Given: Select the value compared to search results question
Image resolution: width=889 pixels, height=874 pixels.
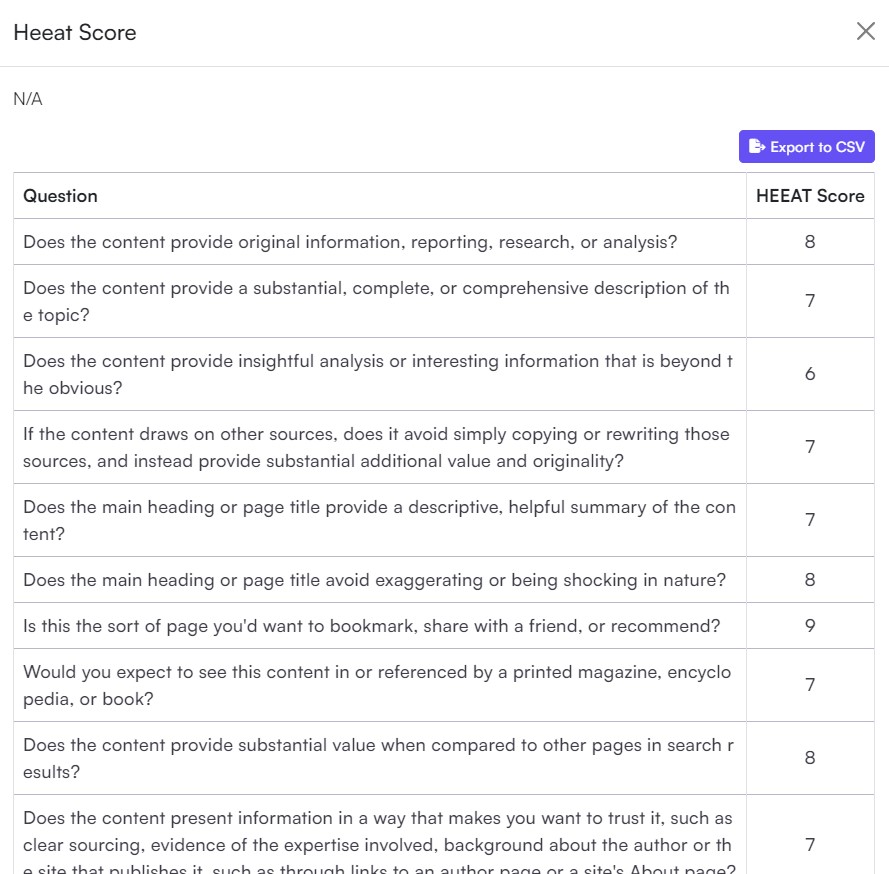Looking at the screenshot, I should pos(376,758).
